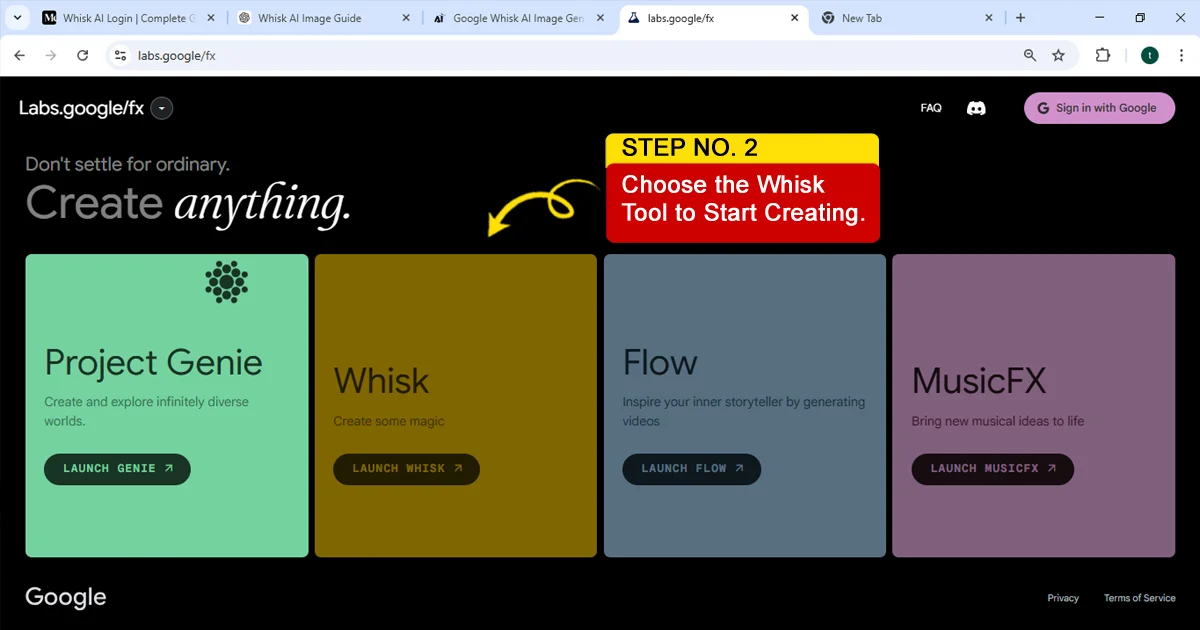Screen dimensions: 1200x630
Task: Click the Launch Flow button
Action: 692,469
